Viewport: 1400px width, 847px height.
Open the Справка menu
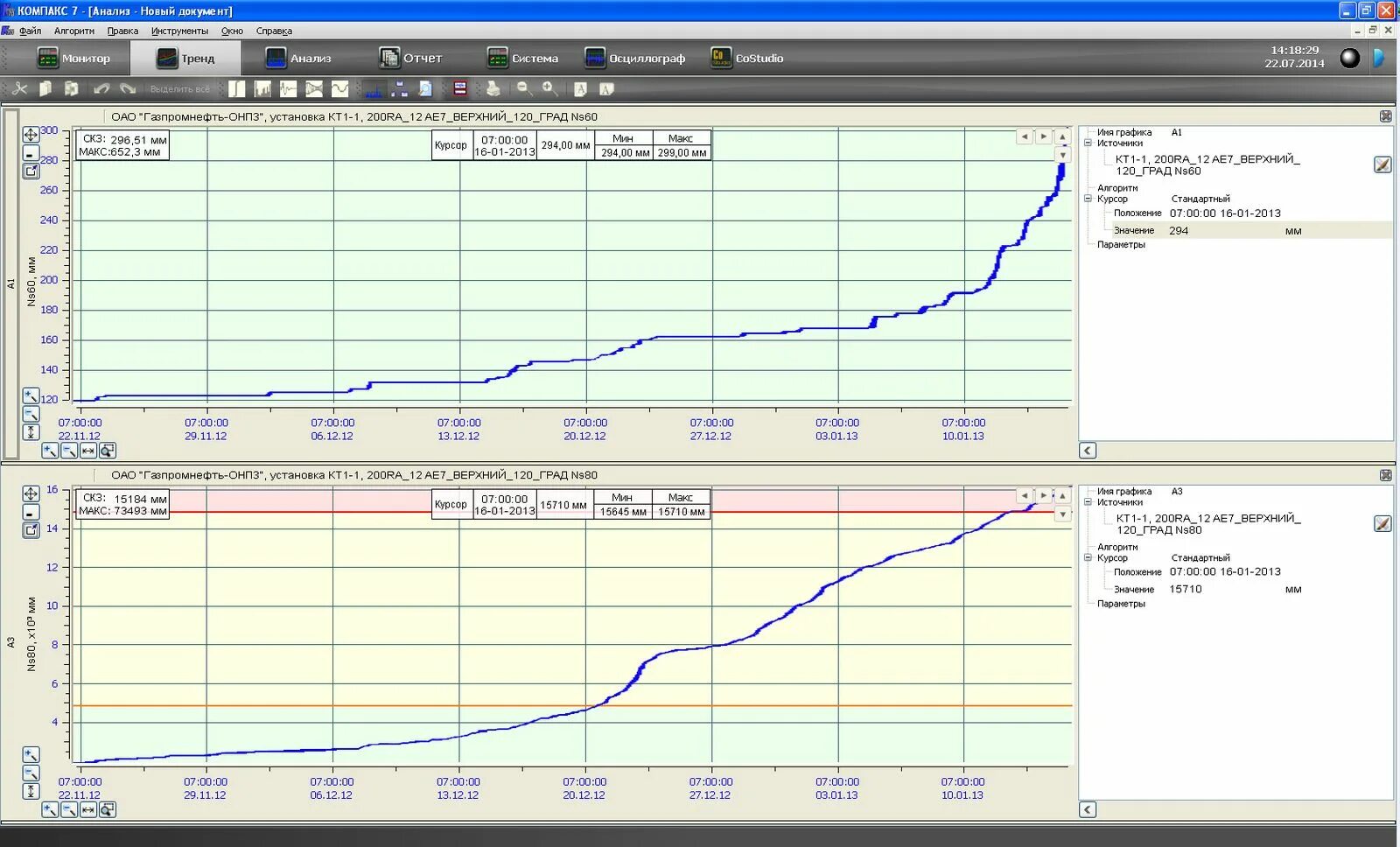pyautogui.click(x=274, y=31)
